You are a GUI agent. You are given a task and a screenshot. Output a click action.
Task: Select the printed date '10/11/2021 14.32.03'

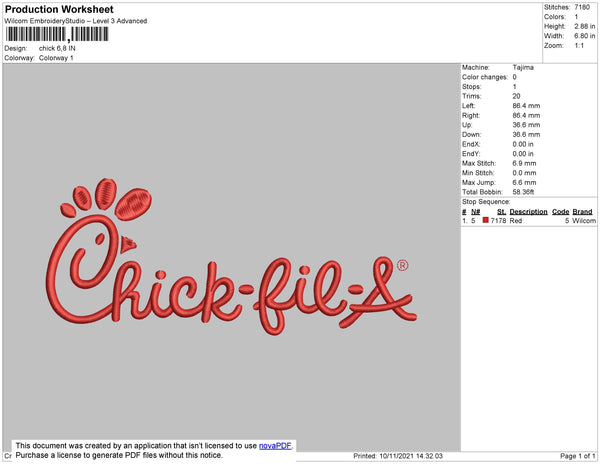tap(411, 456)
